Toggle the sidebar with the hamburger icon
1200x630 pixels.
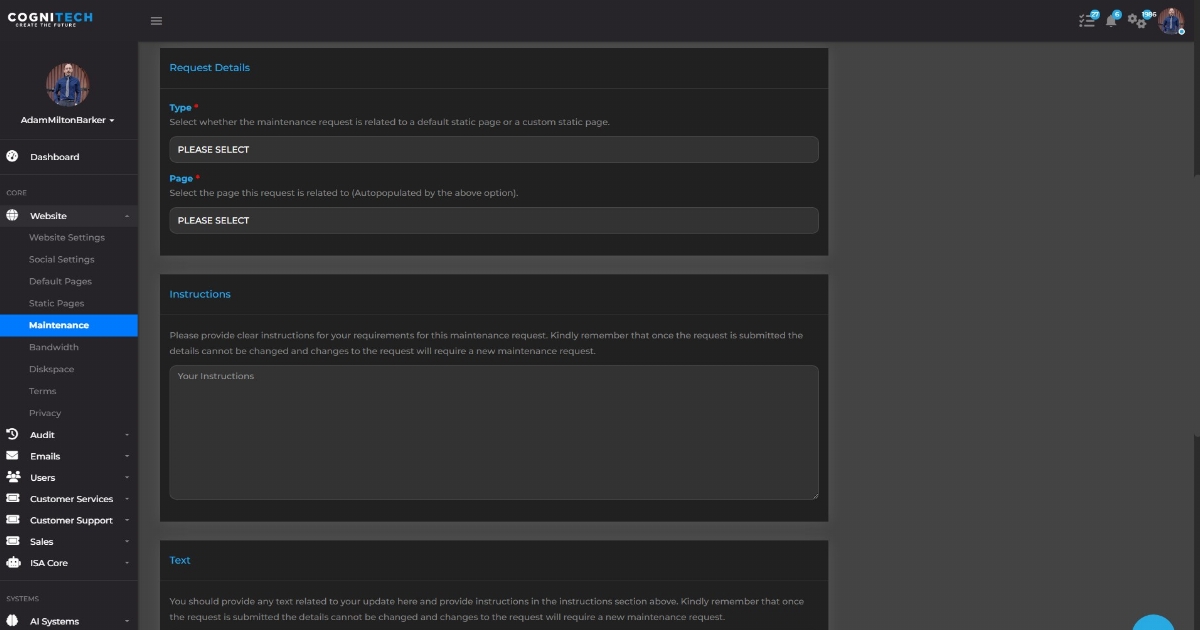[x=156, y=20]
